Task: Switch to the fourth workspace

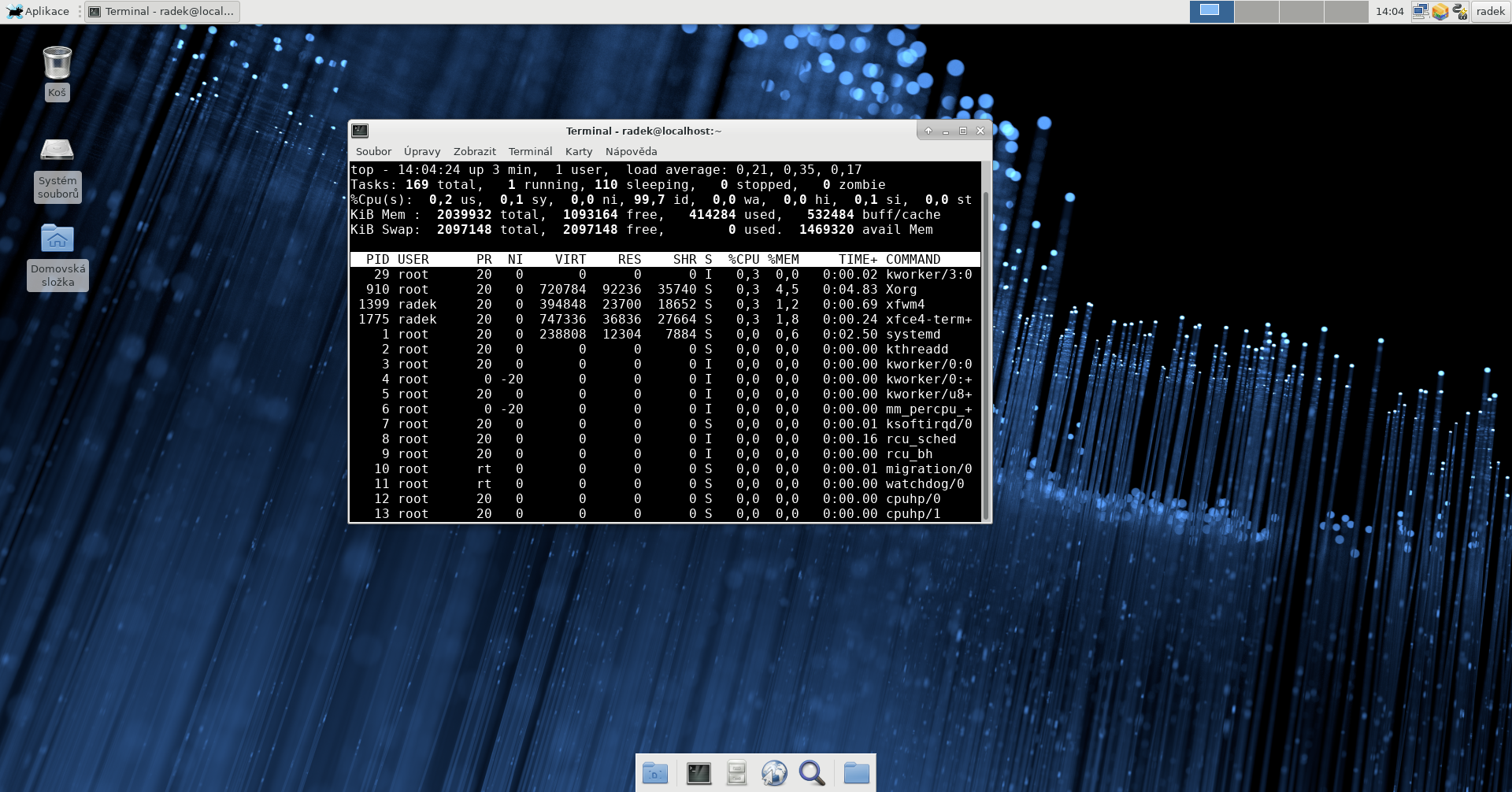Action: point(1346,11)
